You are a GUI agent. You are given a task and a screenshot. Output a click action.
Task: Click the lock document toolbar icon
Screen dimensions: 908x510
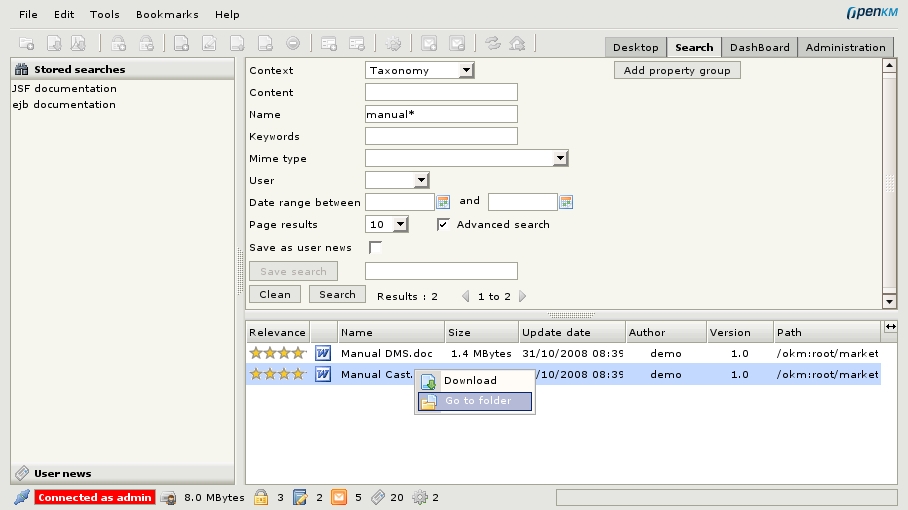119,43
